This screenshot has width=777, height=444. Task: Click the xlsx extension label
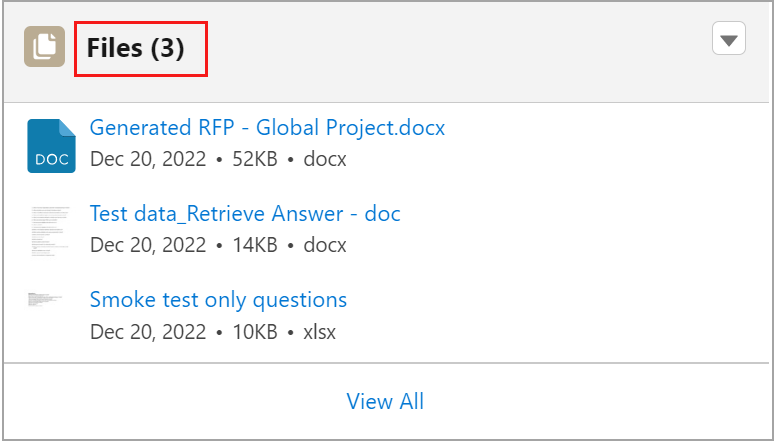pos(320,332)
